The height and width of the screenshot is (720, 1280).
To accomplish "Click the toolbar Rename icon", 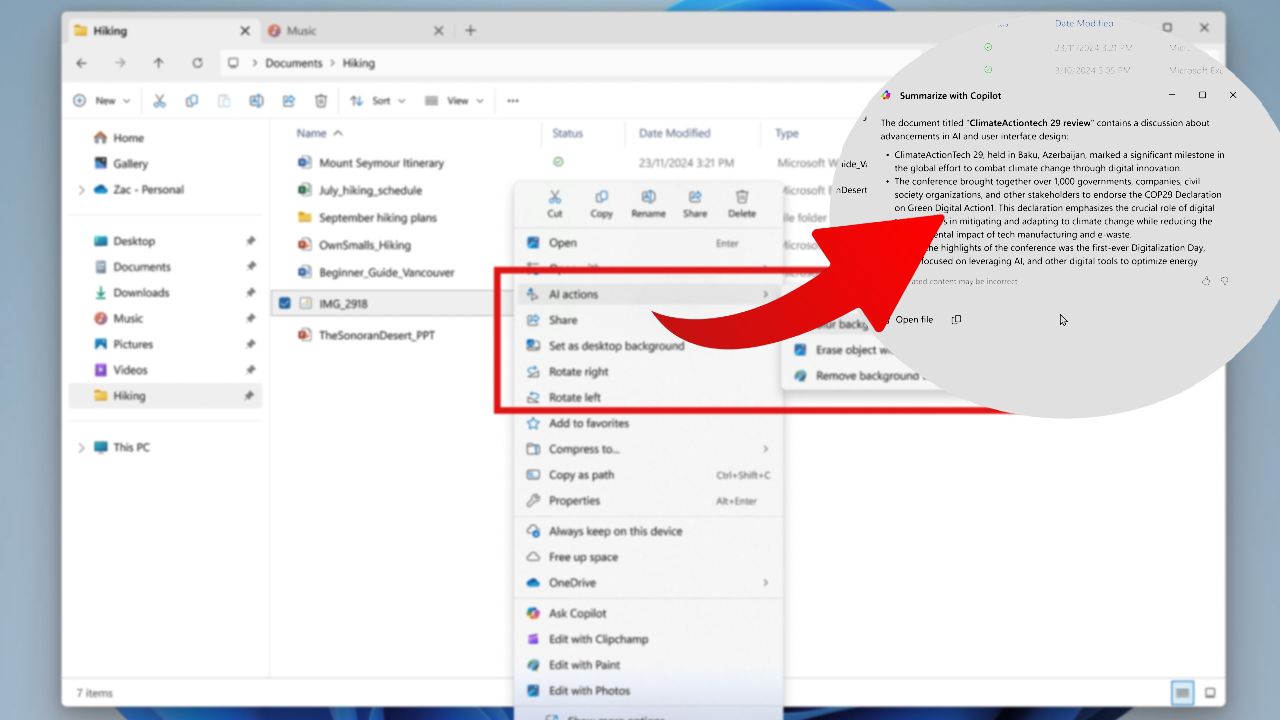I will [x=256, y=101].
